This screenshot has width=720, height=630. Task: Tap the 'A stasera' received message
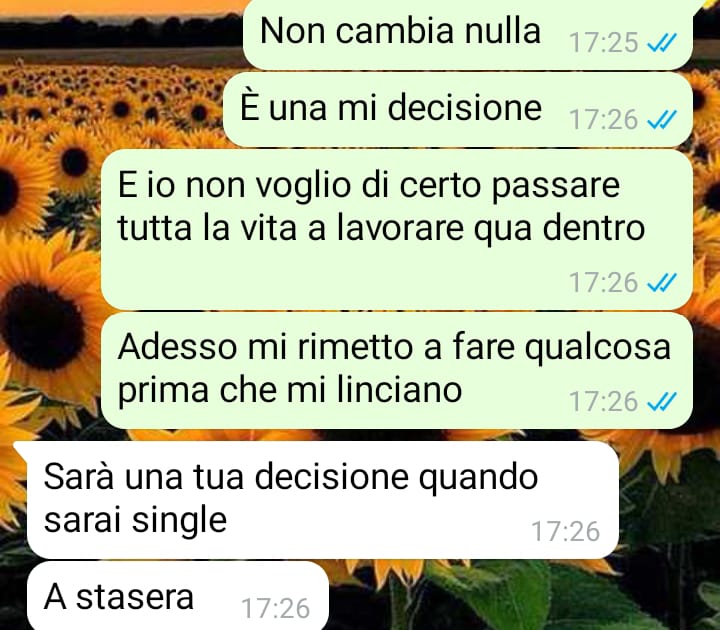178,596
